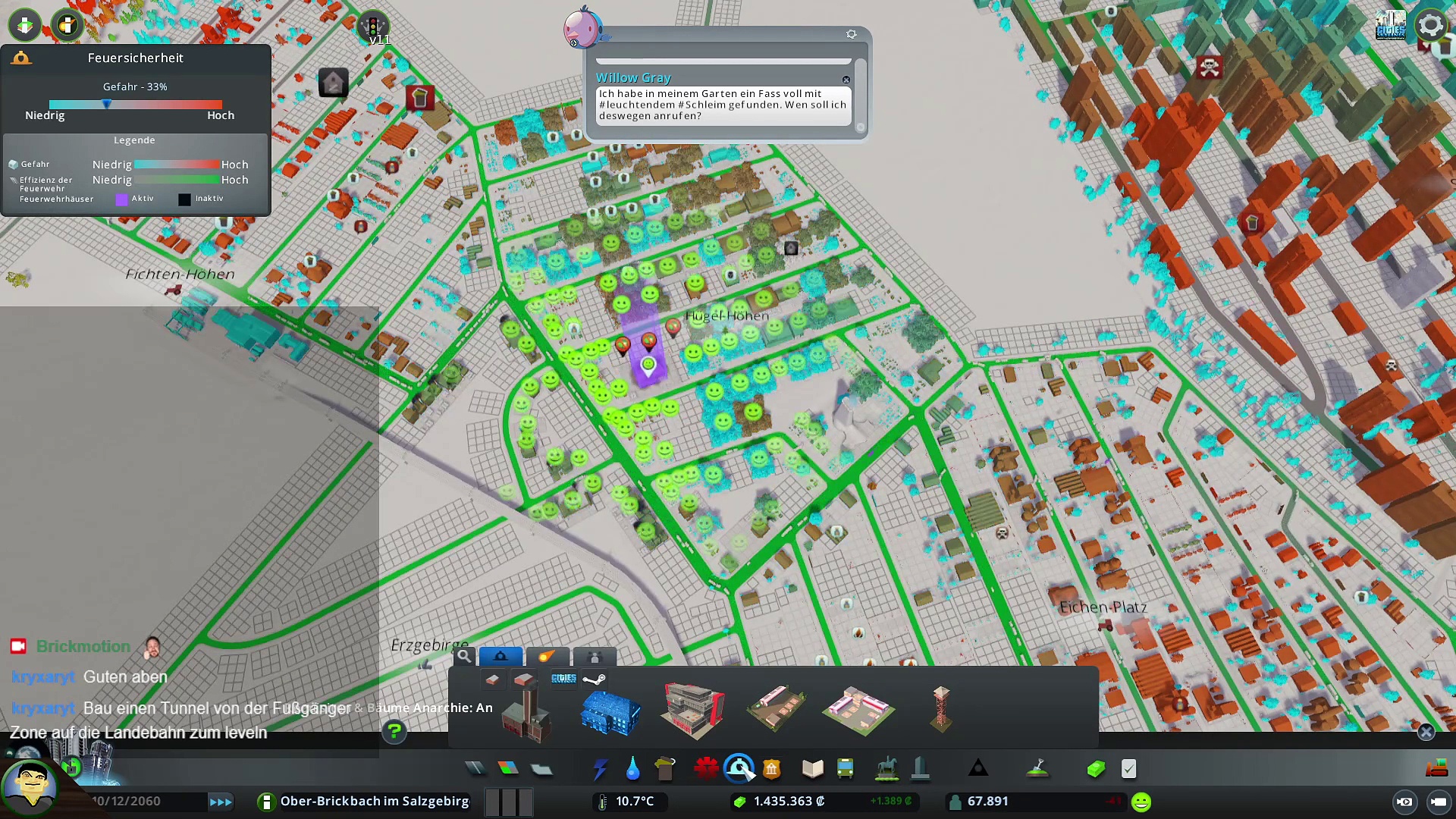The width and height of the screenshot is (1456, 819).
Task: Open the Education build menu
Action: point(812,770)
